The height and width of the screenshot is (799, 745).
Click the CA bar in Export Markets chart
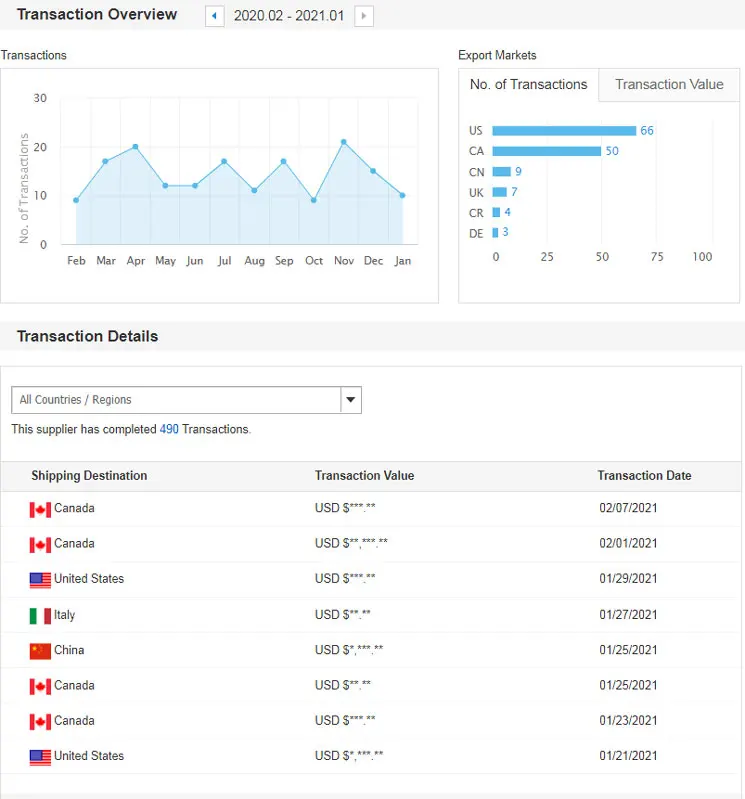[546, 151]
